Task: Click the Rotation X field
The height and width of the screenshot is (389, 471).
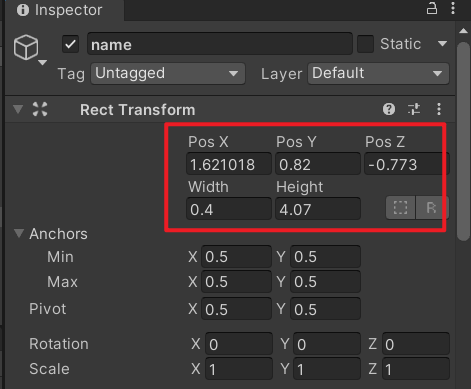Action: coord(239,344)
